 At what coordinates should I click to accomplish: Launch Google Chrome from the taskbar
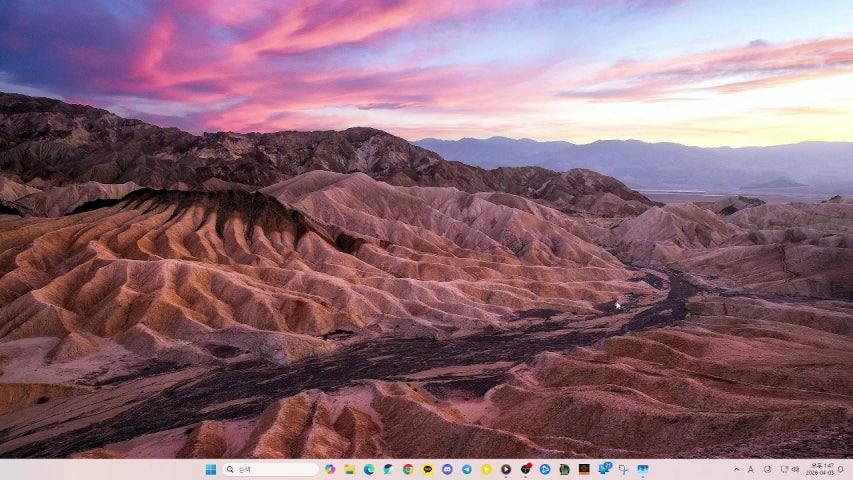tap(408, 469)
